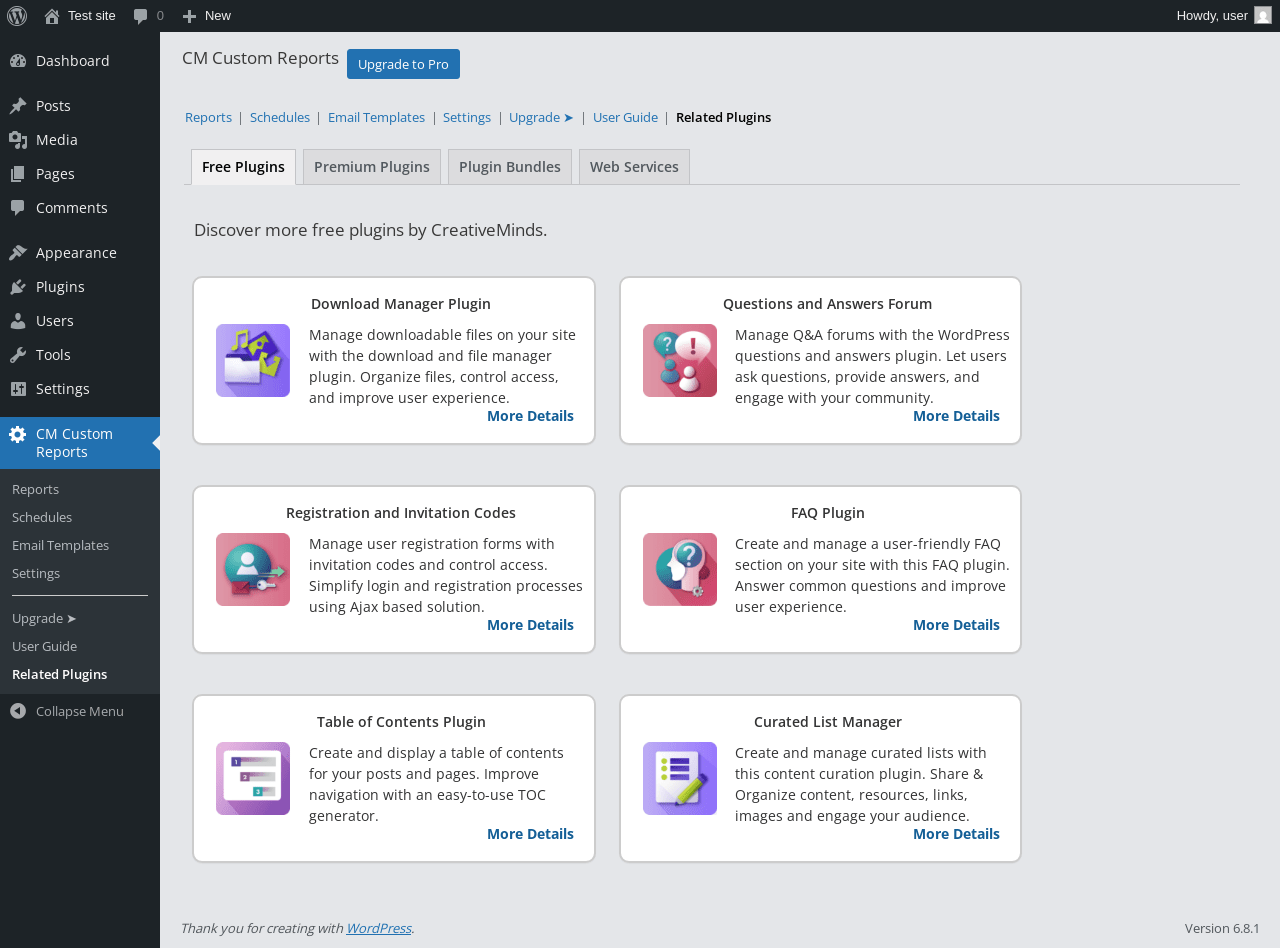This screenshot has height=948, width=1280.
Task: Click the WordPress logo icon
Action: (x=17, y=16)
